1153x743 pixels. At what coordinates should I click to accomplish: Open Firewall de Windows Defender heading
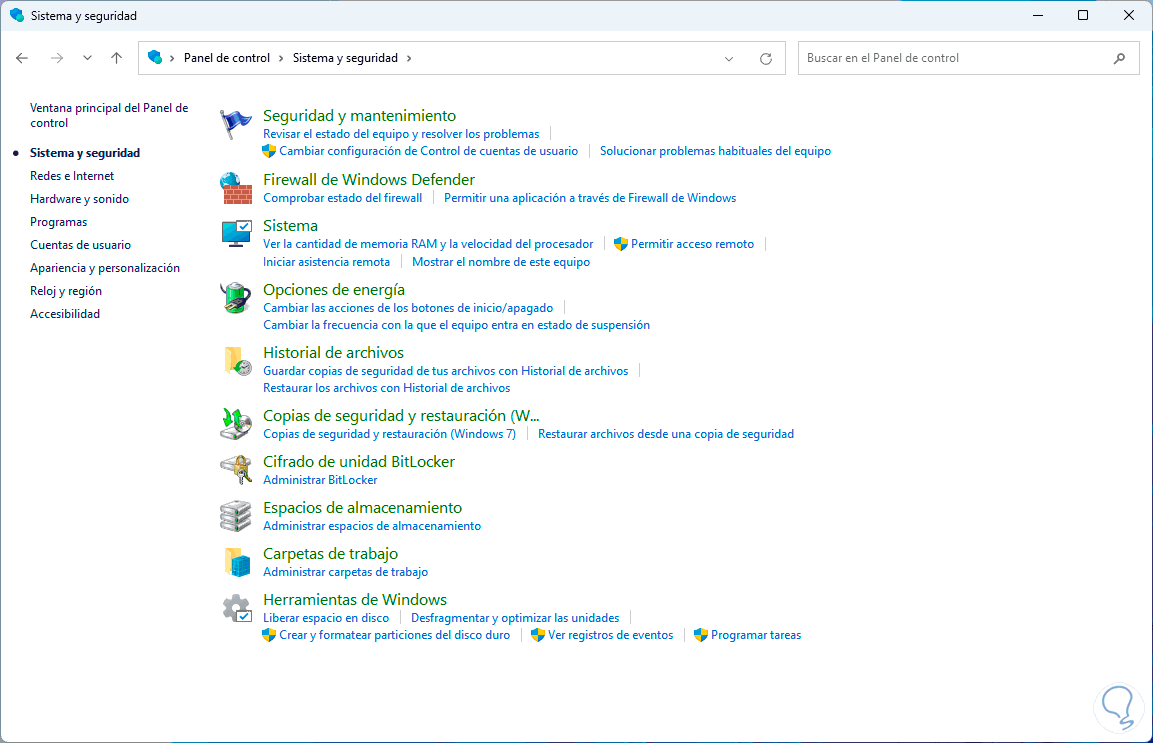(x=368, y=179)
